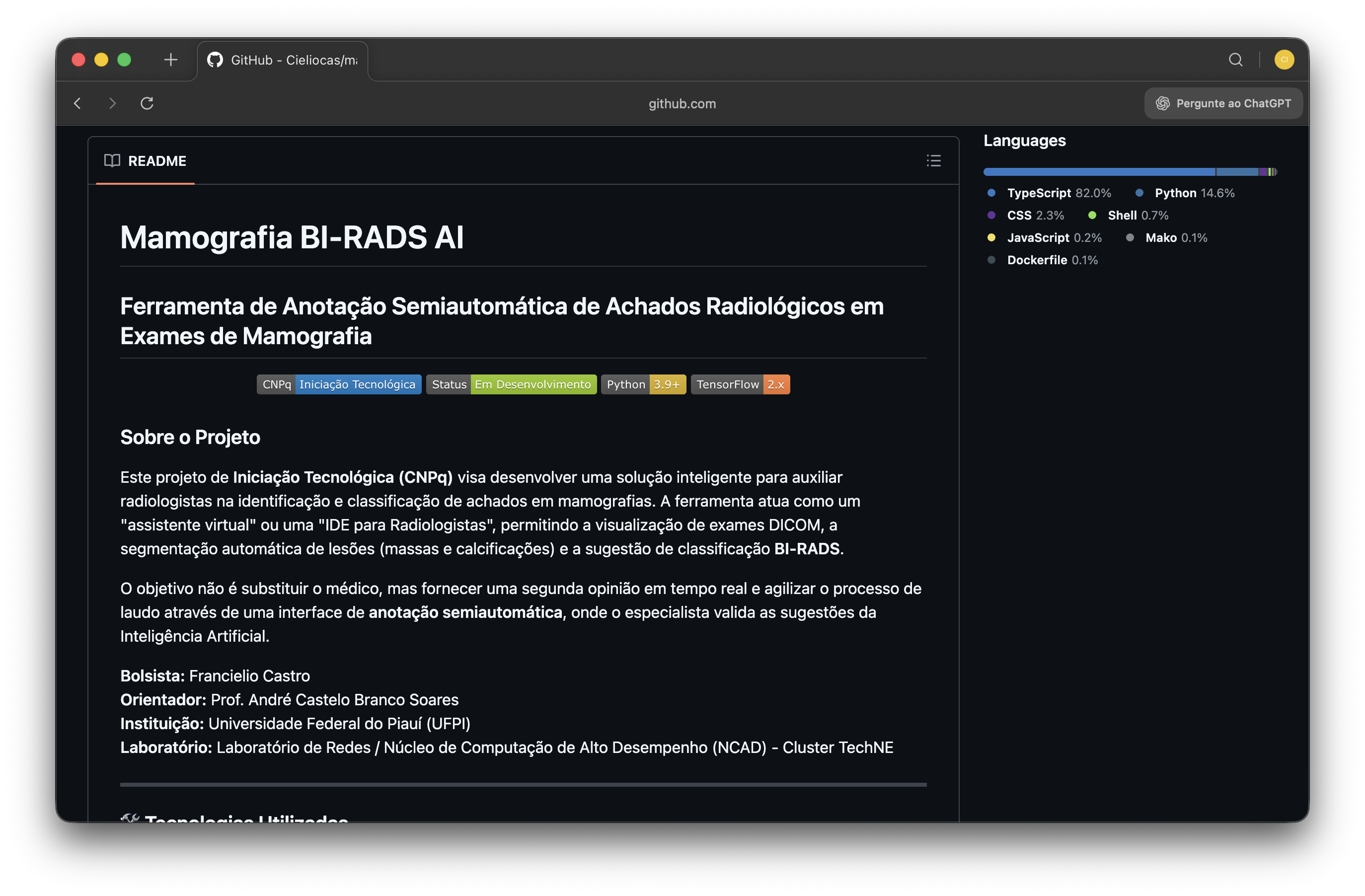The height and width of the screenshot is (896, 1365).
Task: Click the GitHub logo in the browser tab
Action: [215, 59]
